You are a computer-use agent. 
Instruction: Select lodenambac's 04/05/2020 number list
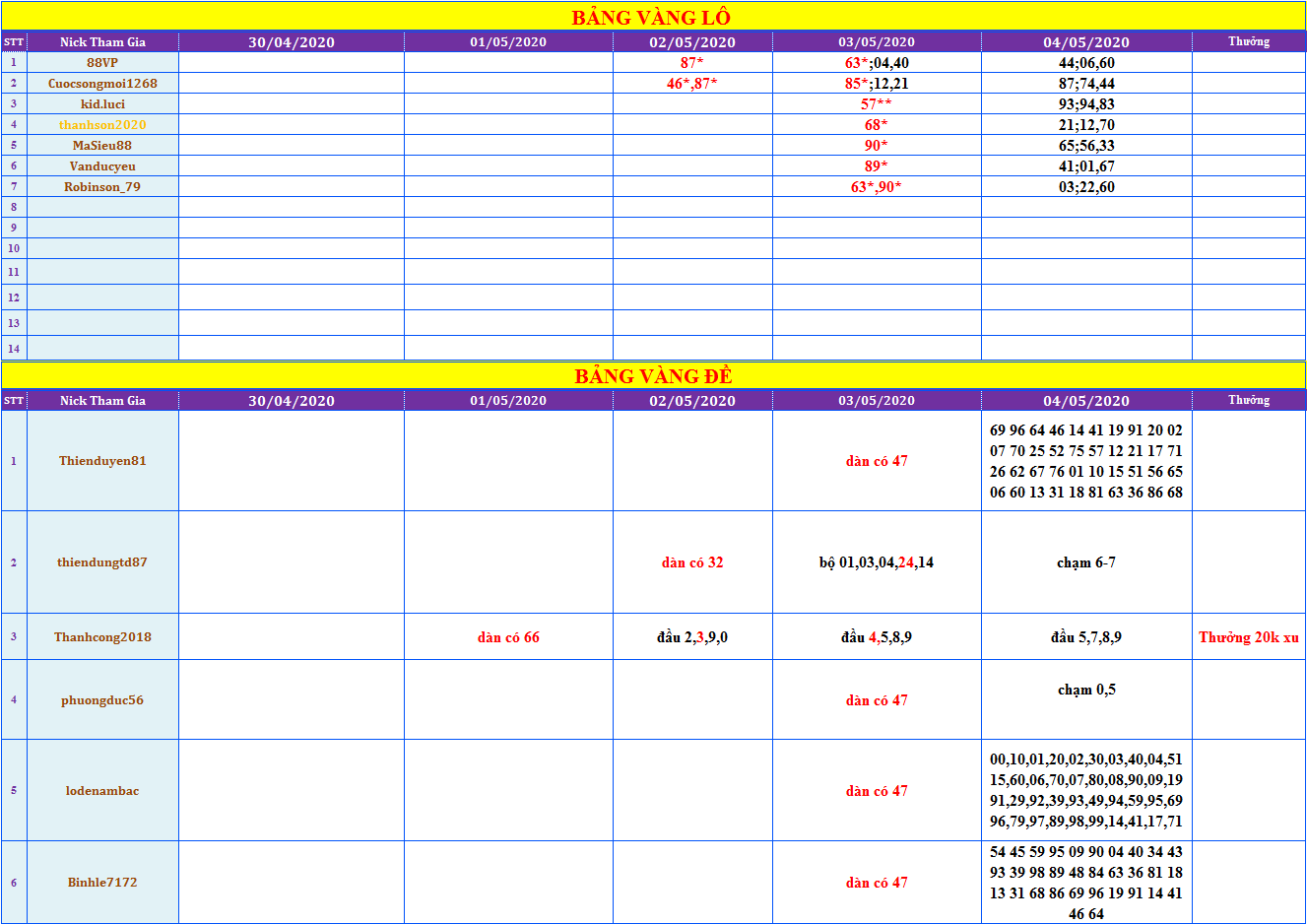1086,790
